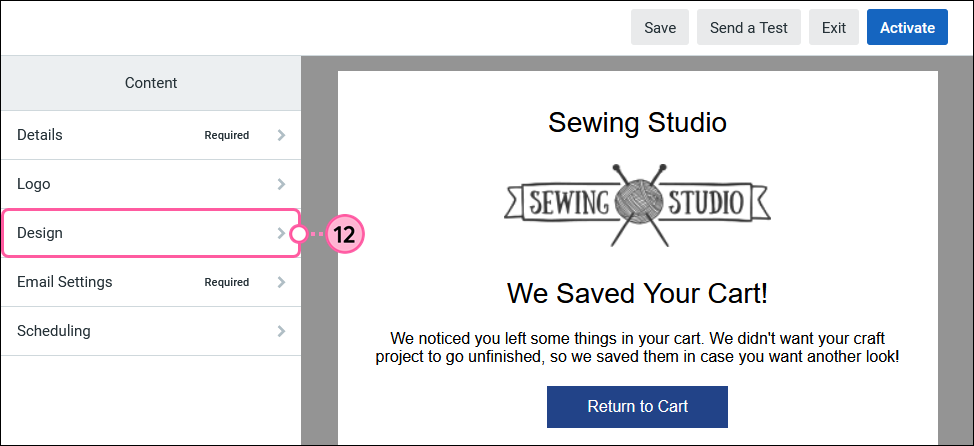Exit the email editor

(x=834, y=27)
